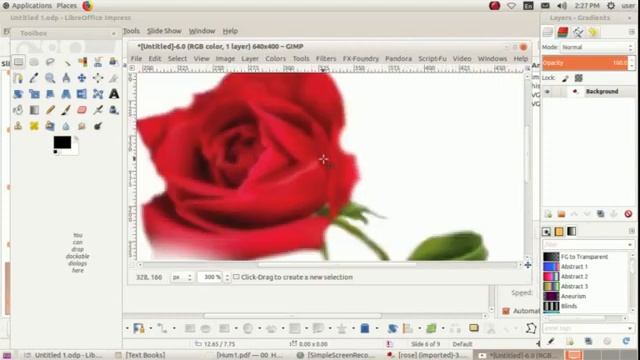Toggle the Automatic checkbox in Impress
Screen dimensions: 640x360
[x=506, y=311]
